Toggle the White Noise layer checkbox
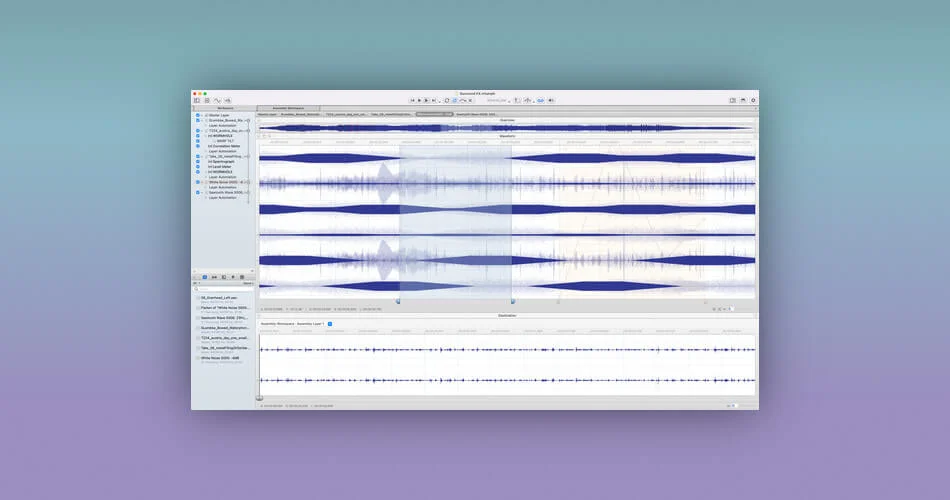The image size is (950, 500). [198, 182]
